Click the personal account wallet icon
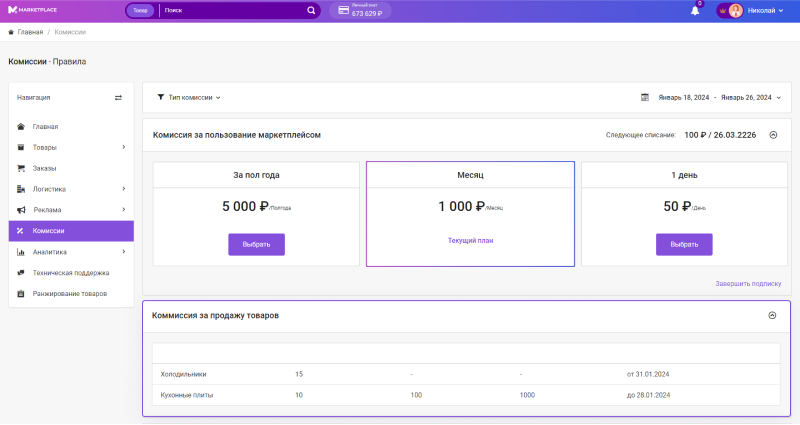The image size is (800, 425). [343, 11]
